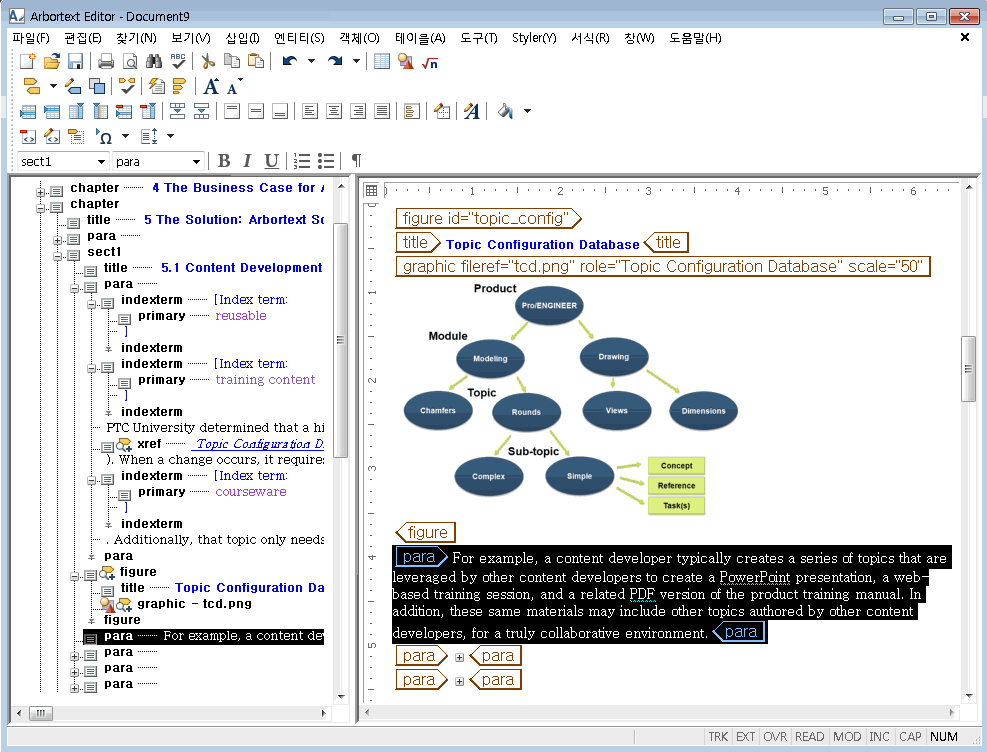Click the Insert Markup tag icon
Image resolution: width=987 pixels, height=752 pixels.
click(31, 86)
